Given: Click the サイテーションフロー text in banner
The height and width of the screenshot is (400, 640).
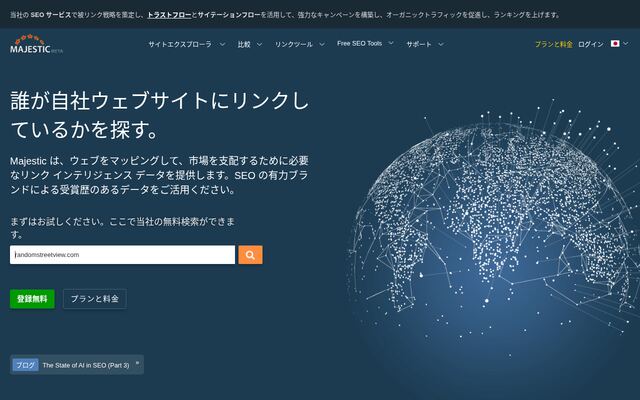Looking at the screenshot, I should tap(229, 15).
